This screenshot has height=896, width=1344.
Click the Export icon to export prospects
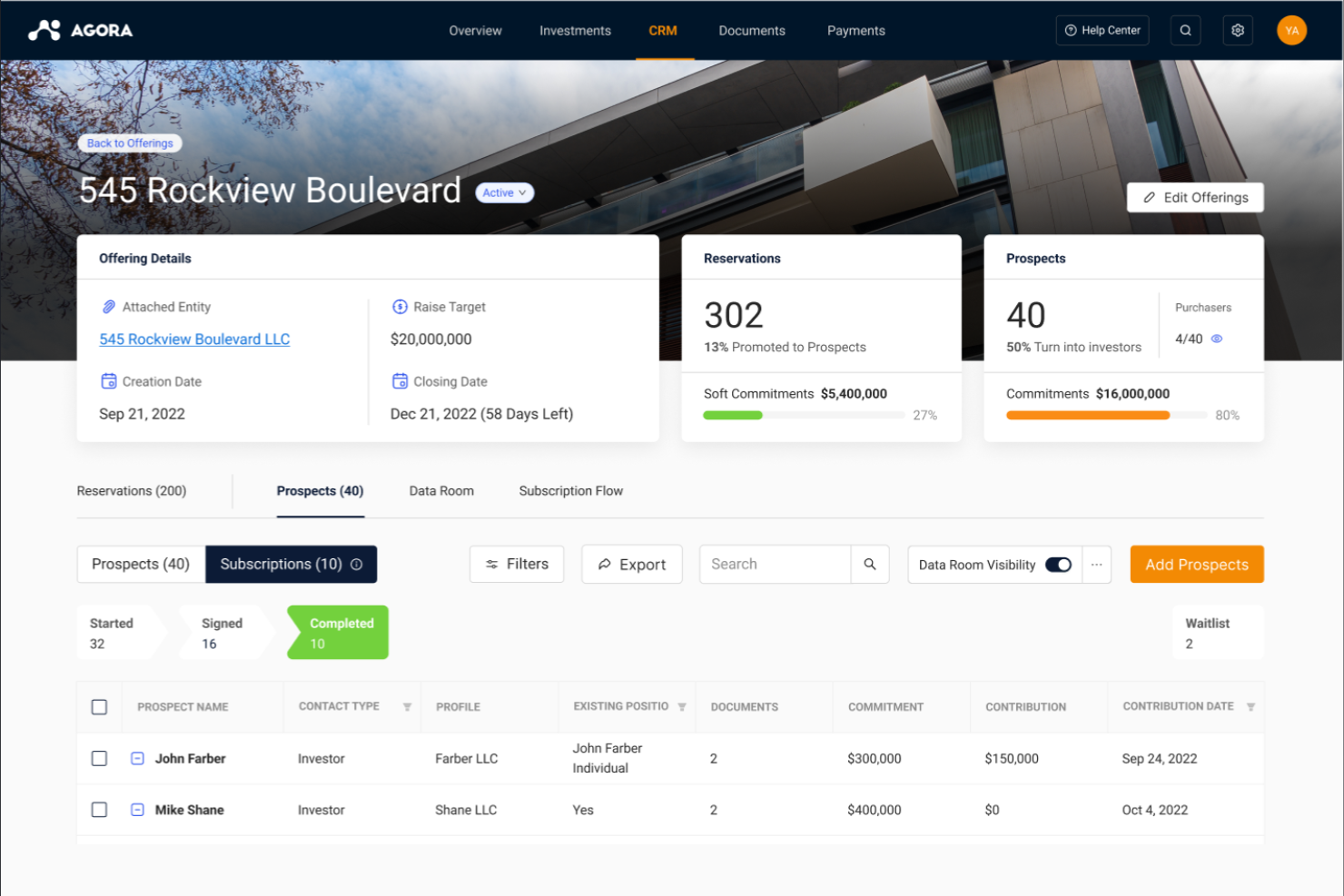pos(606,564)
